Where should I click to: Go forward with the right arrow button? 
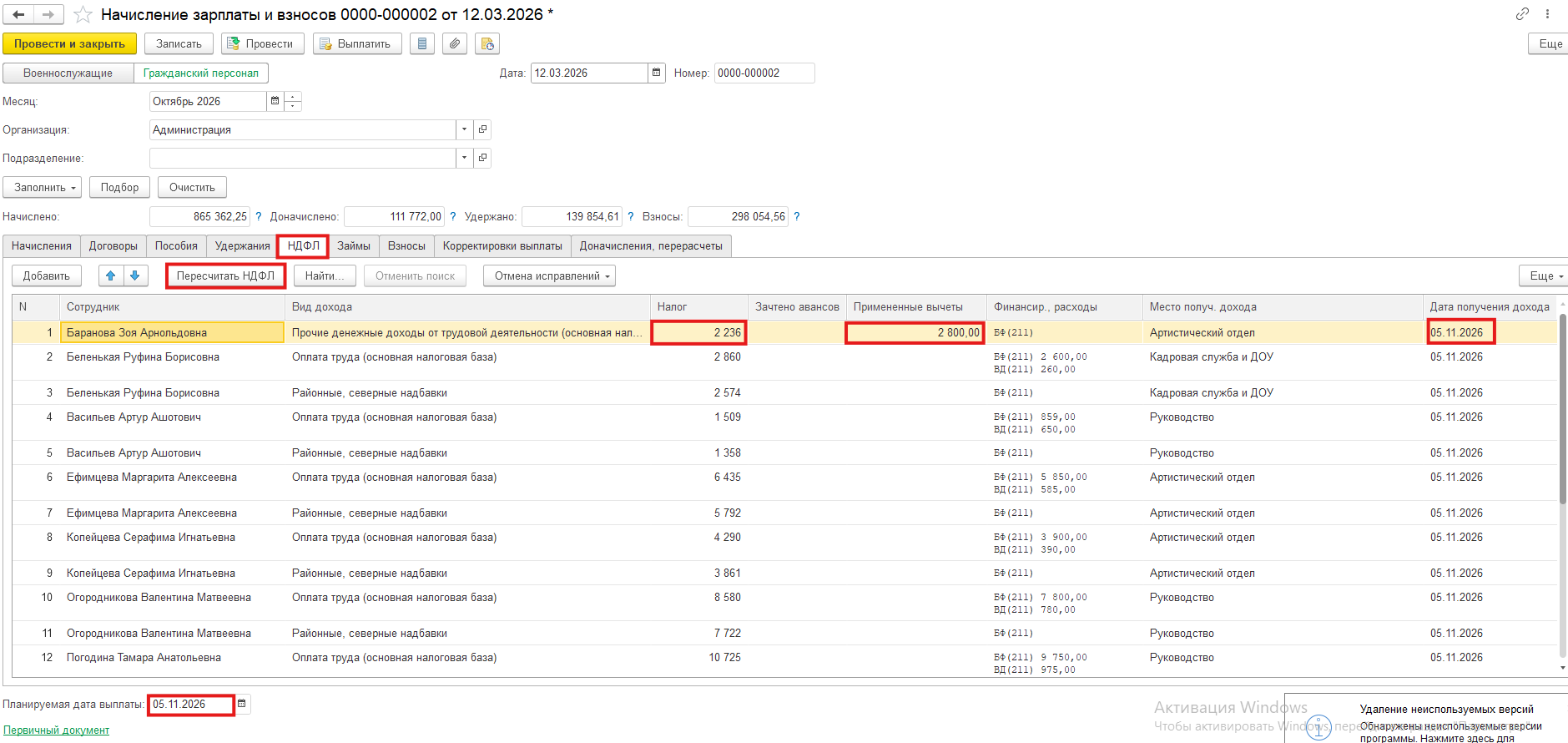(48, 14)
